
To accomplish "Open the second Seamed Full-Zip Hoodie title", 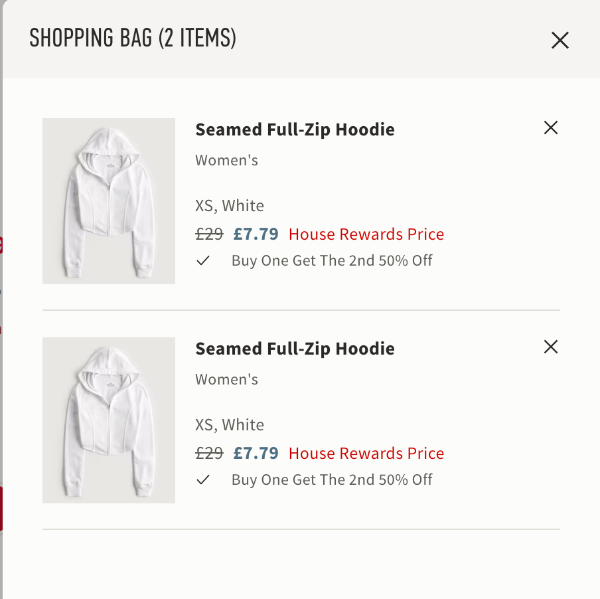I will [295, 349].
